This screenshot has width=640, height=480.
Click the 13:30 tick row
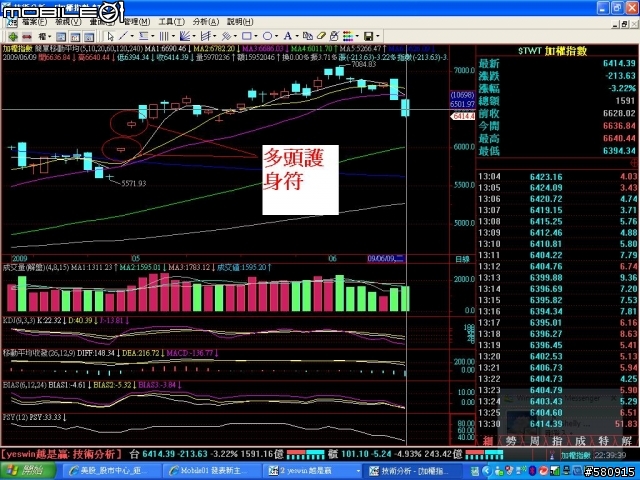[x=557, y=424]
